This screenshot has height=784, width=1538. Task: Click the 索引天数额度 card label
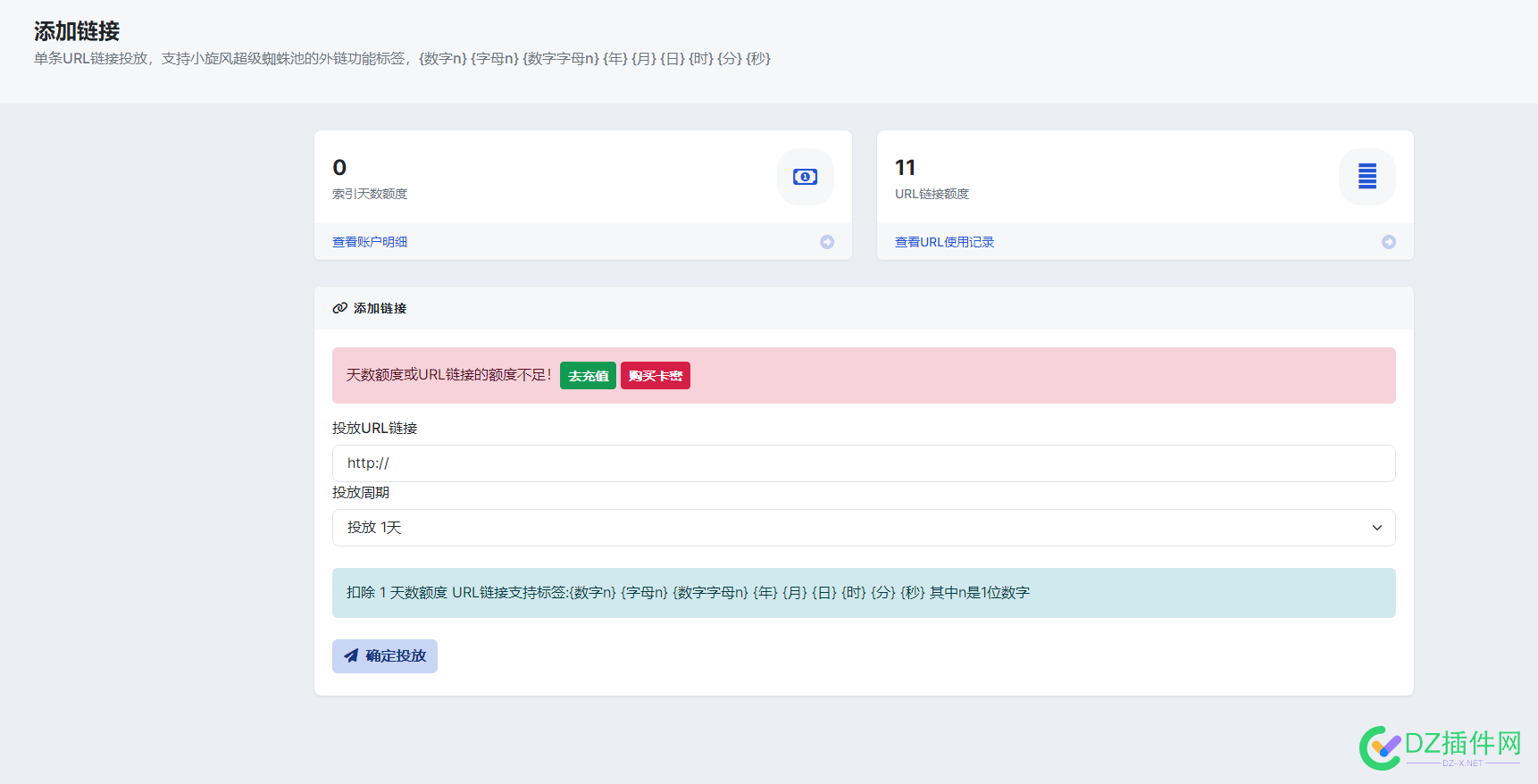370,194
